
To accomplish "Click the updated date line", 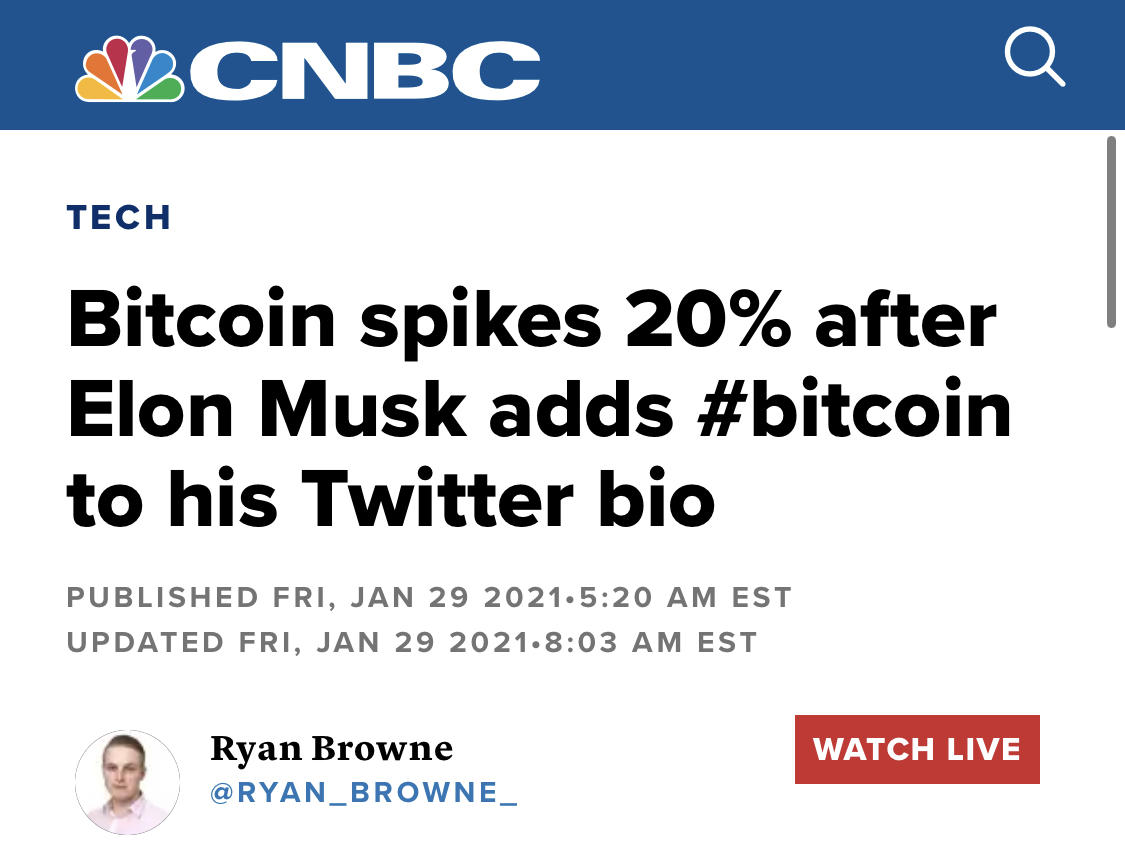I will (412, 642).
